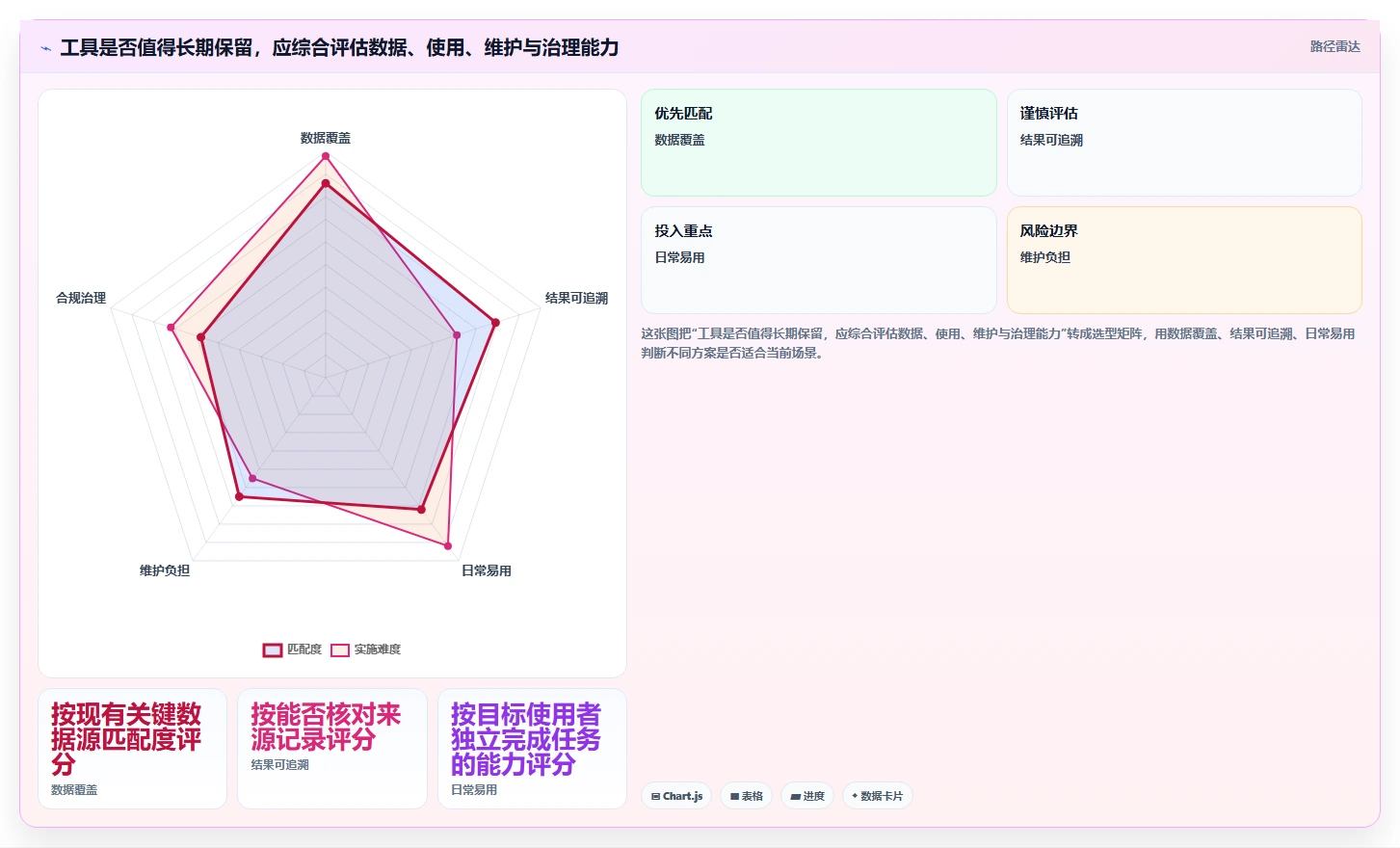Toggle the 匹配度 legend swatch

[x=273, y=649]
